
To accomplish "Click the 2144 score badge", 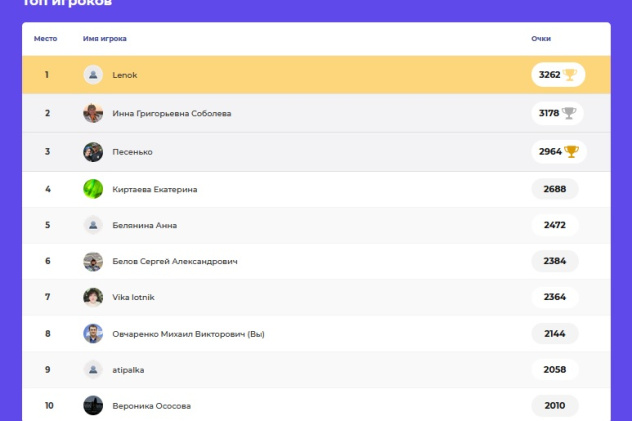I will (555, 333).
